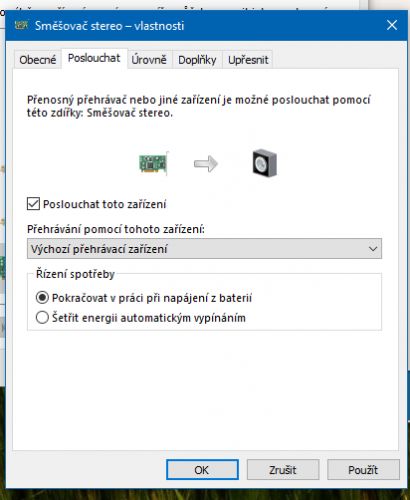Uncheck Poslouchat toto zařízení checkbox

[x=33, y=204]
